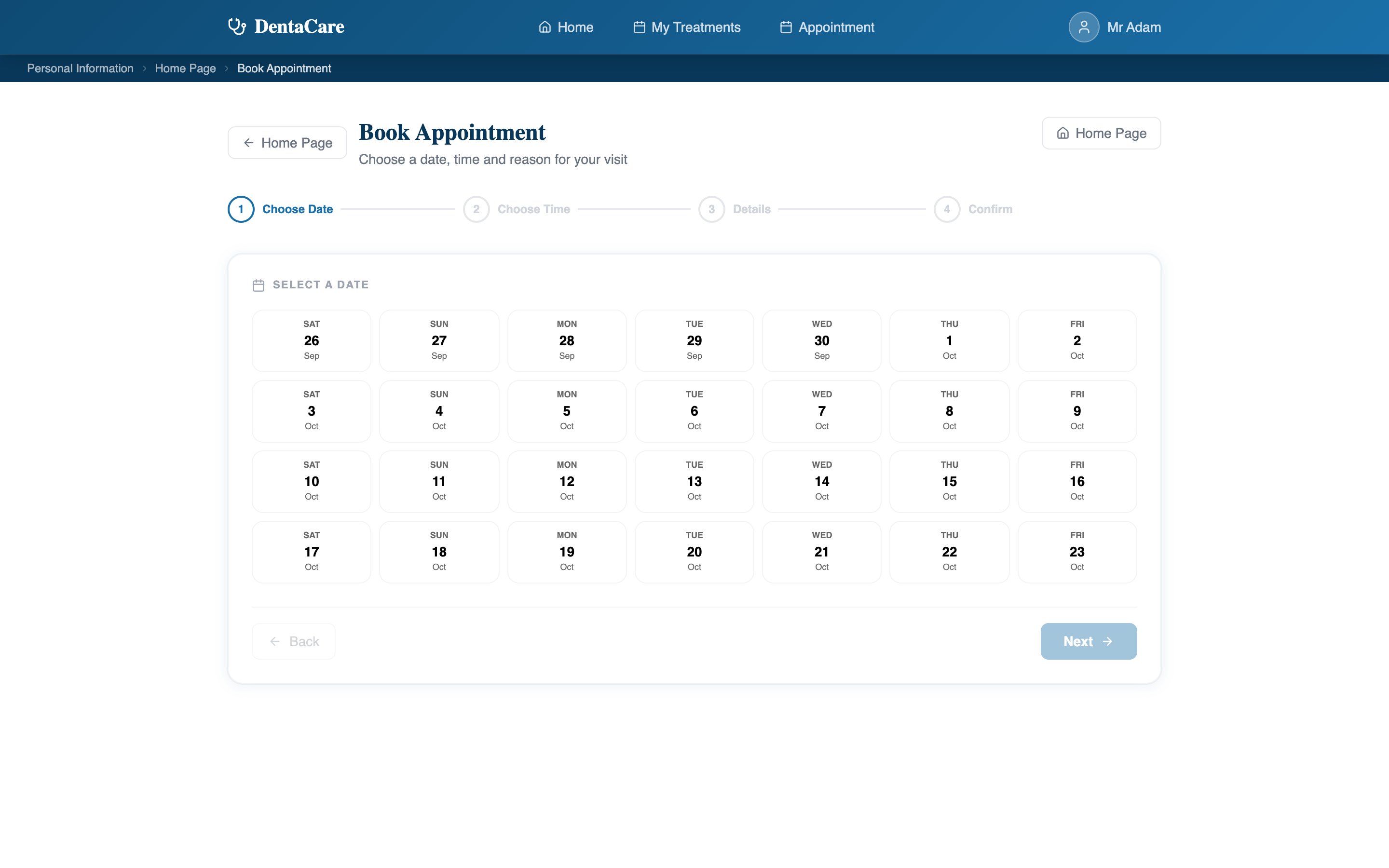Click the calendar icon beside My Treatments
The width and height of the screenshot is (1389, 868).
639,27
